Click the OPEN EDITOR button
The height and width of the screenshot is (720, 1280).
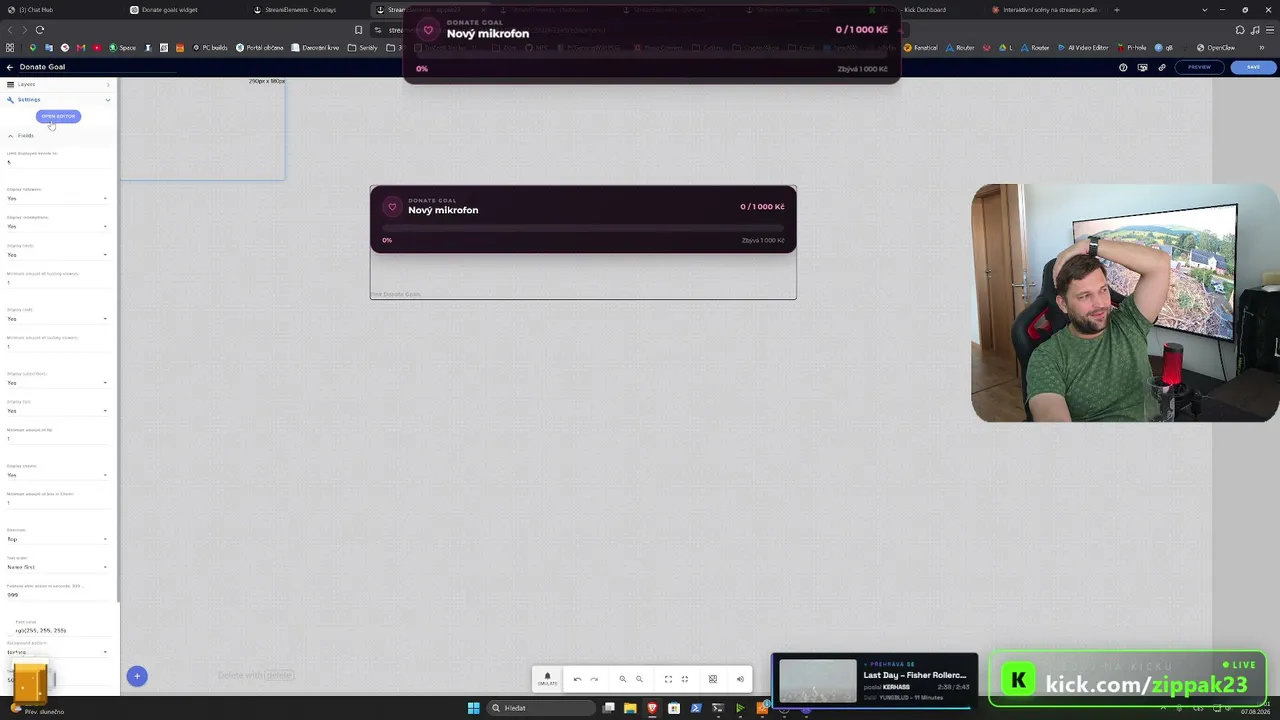[x=58, y=116]
